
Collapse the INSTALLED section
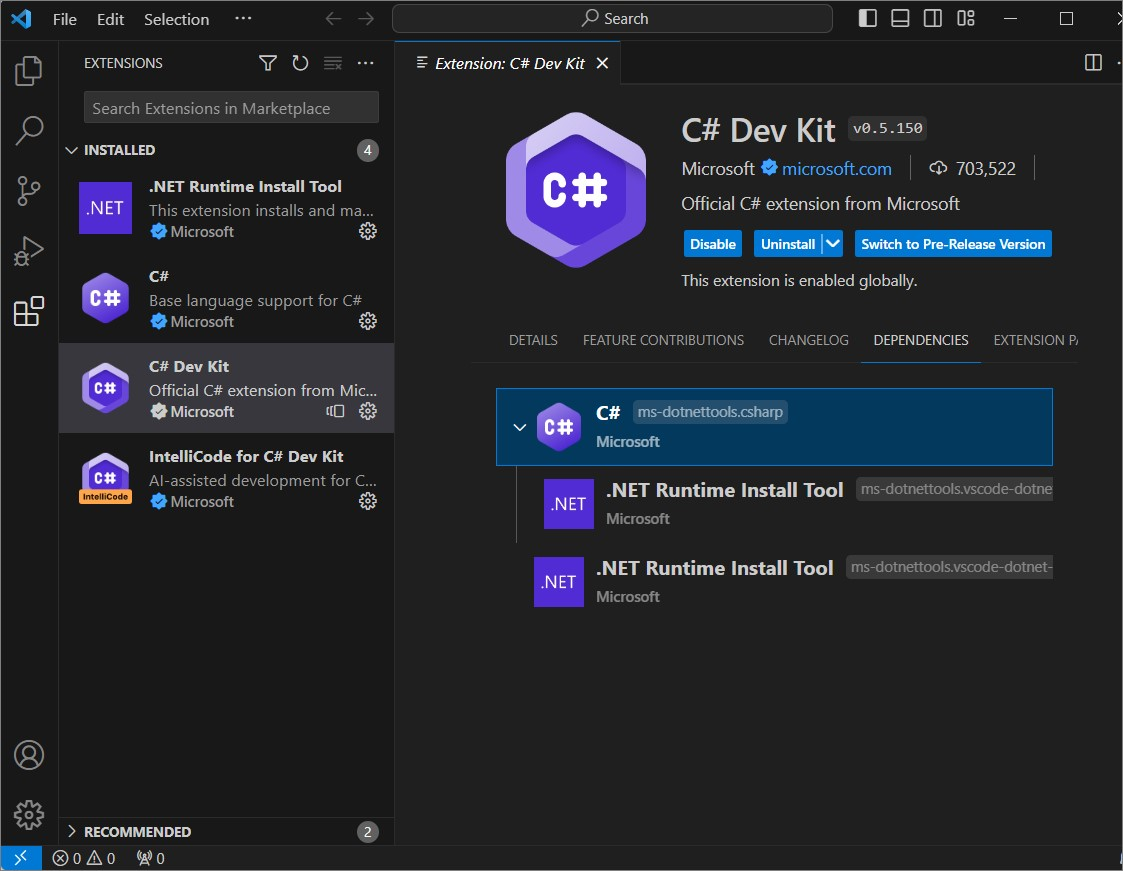pos(71,150)
